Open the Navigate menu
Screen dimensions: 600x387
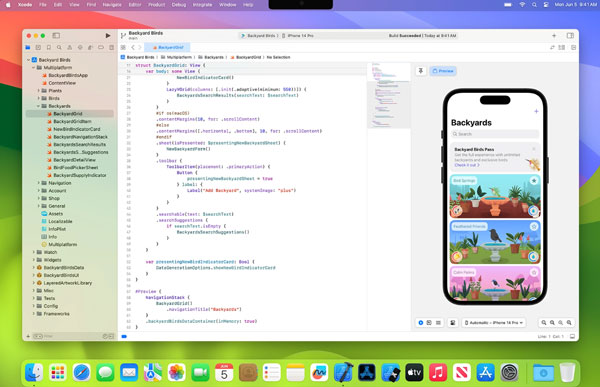[x=112, y=5]
